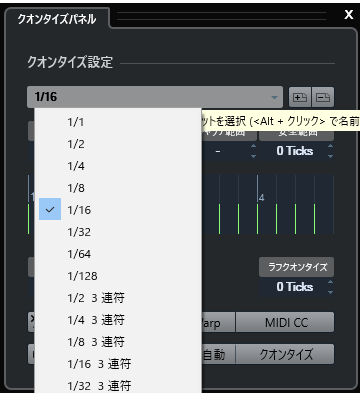Image resolution: width=360 pixels, height=393 pixels.
Task: Click the クオンタイズ apply button
Action: point(285,354)
